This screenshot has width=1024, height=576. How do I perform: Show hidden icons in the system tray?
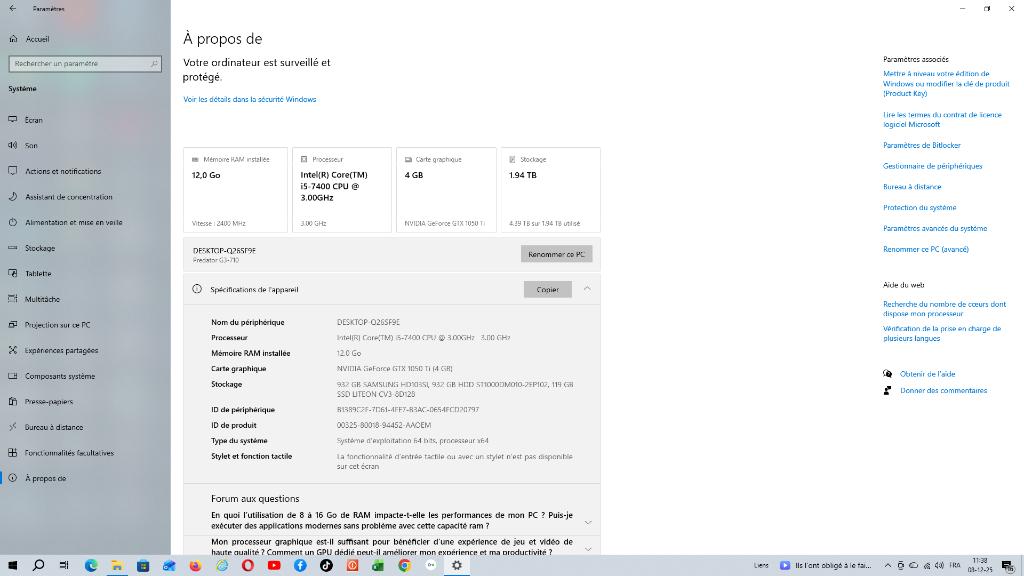886,565
